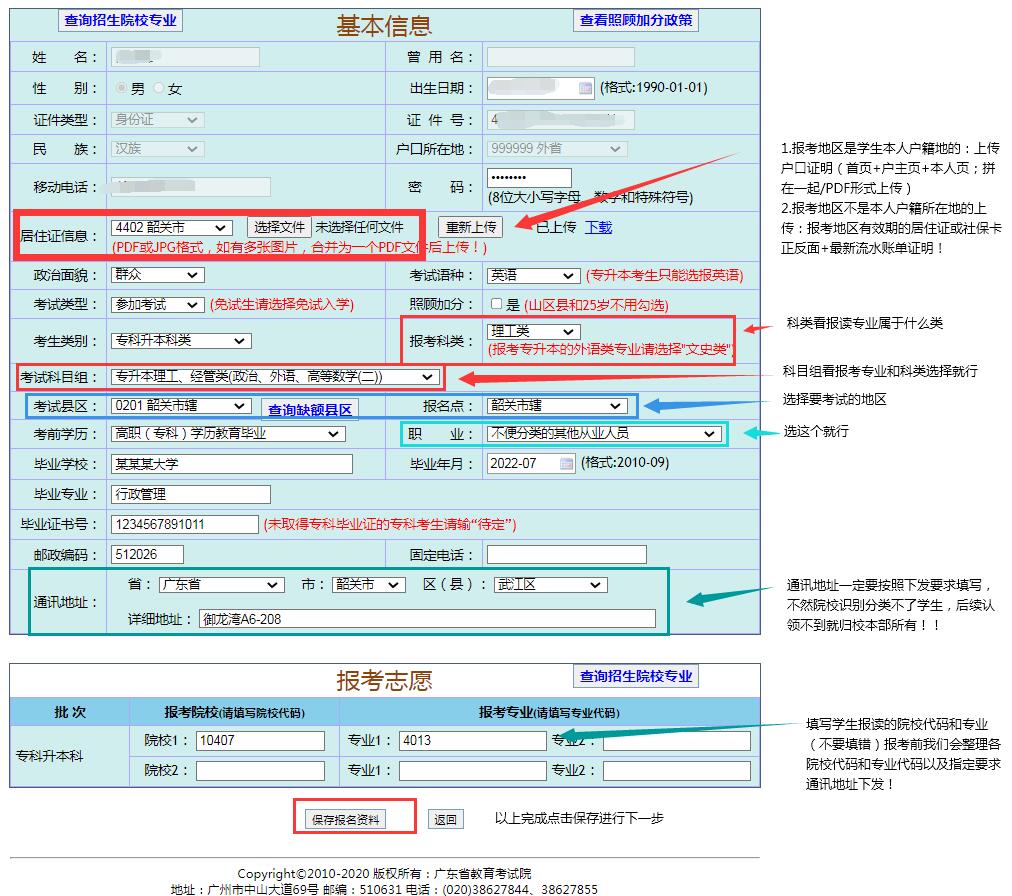Expand the 考前学历 dropdown
The image size is (1012, 896).
pyautogui.click(x=228, y=433)
